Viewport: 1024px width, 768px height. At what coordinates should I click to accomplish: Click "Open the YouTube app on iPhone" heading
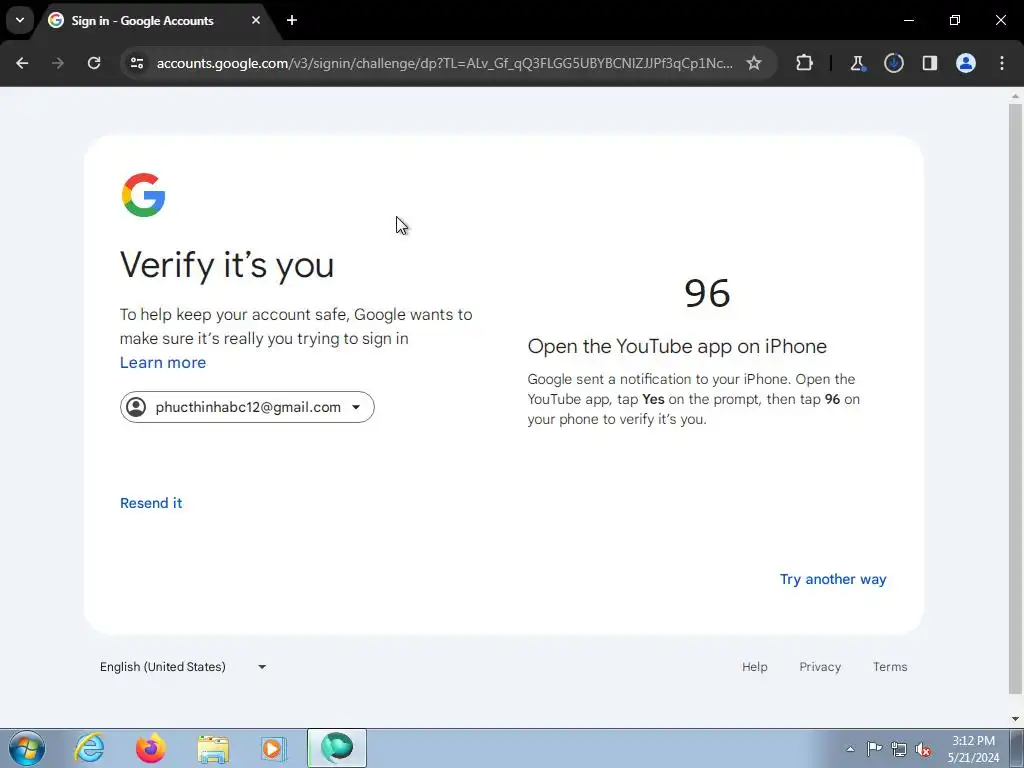pos(677,346)
